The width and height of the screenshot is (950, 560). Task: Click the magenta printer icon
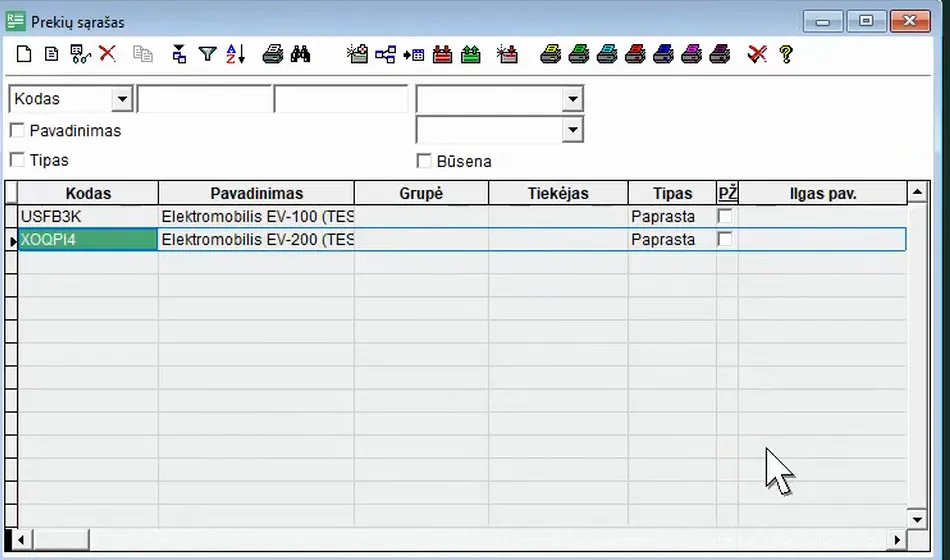[x=691, y=54]
